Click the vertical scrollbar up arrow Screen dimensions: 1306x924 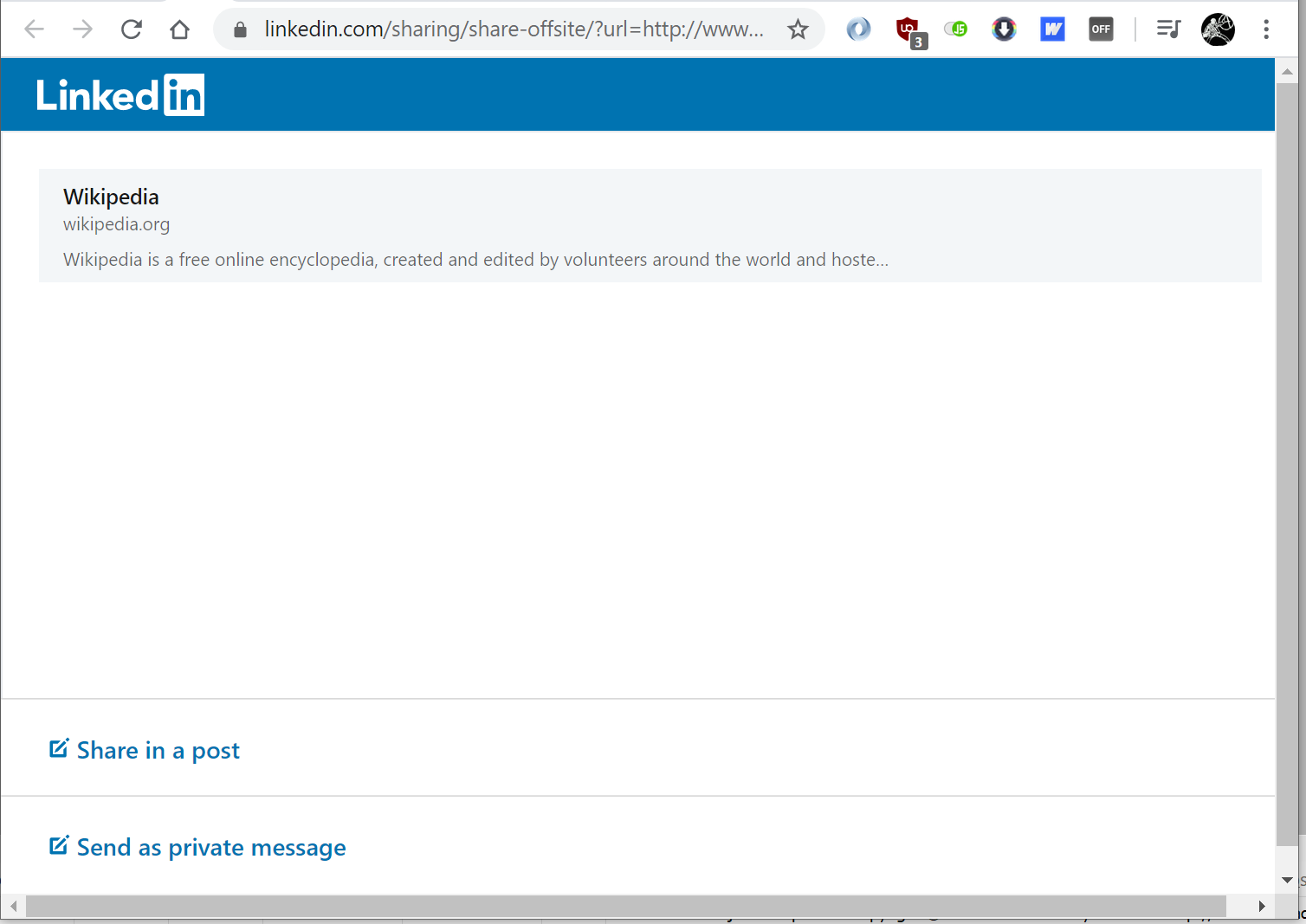(1287, 72)
